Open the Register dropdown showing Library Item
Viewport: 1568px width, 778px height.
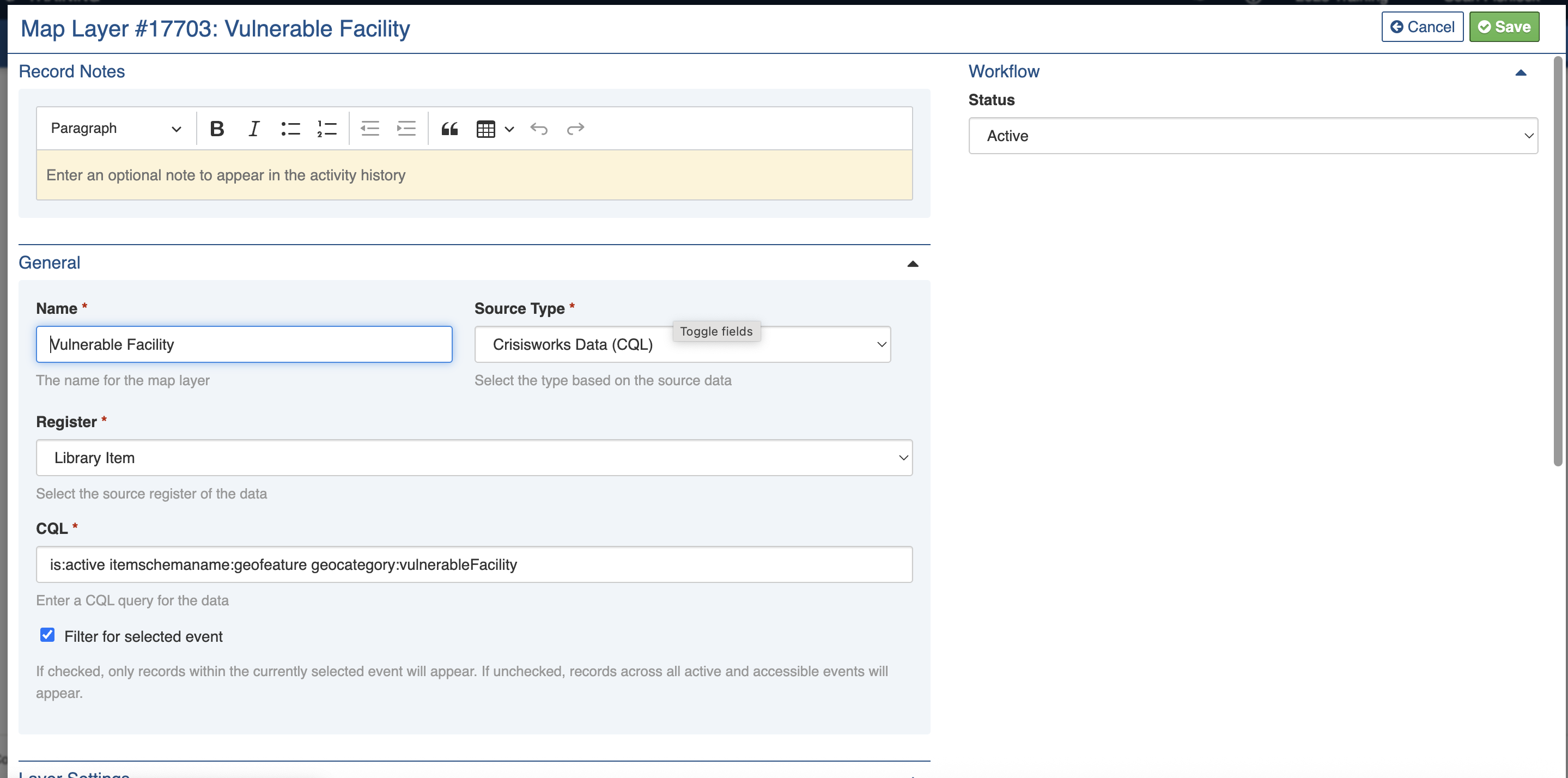tap(473, 458)
